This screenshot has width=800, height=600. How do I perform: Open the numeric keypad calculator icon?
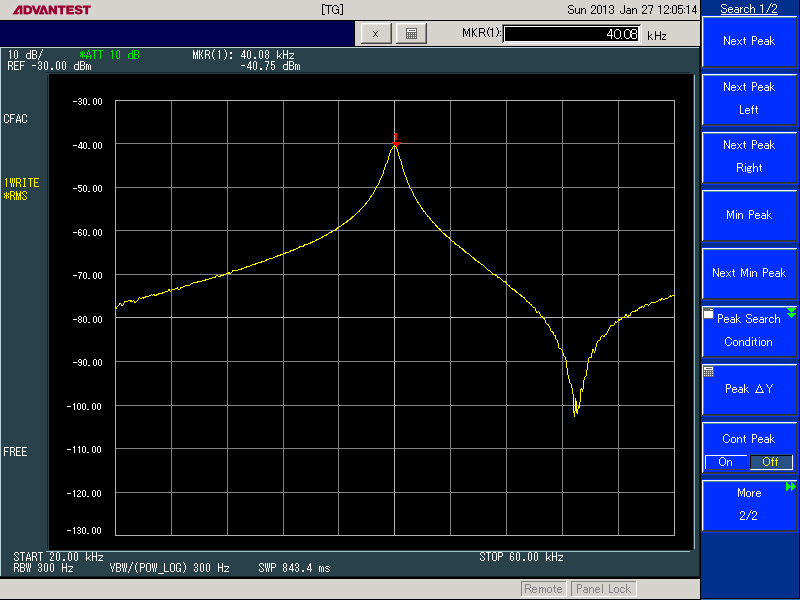pos(410,34)
